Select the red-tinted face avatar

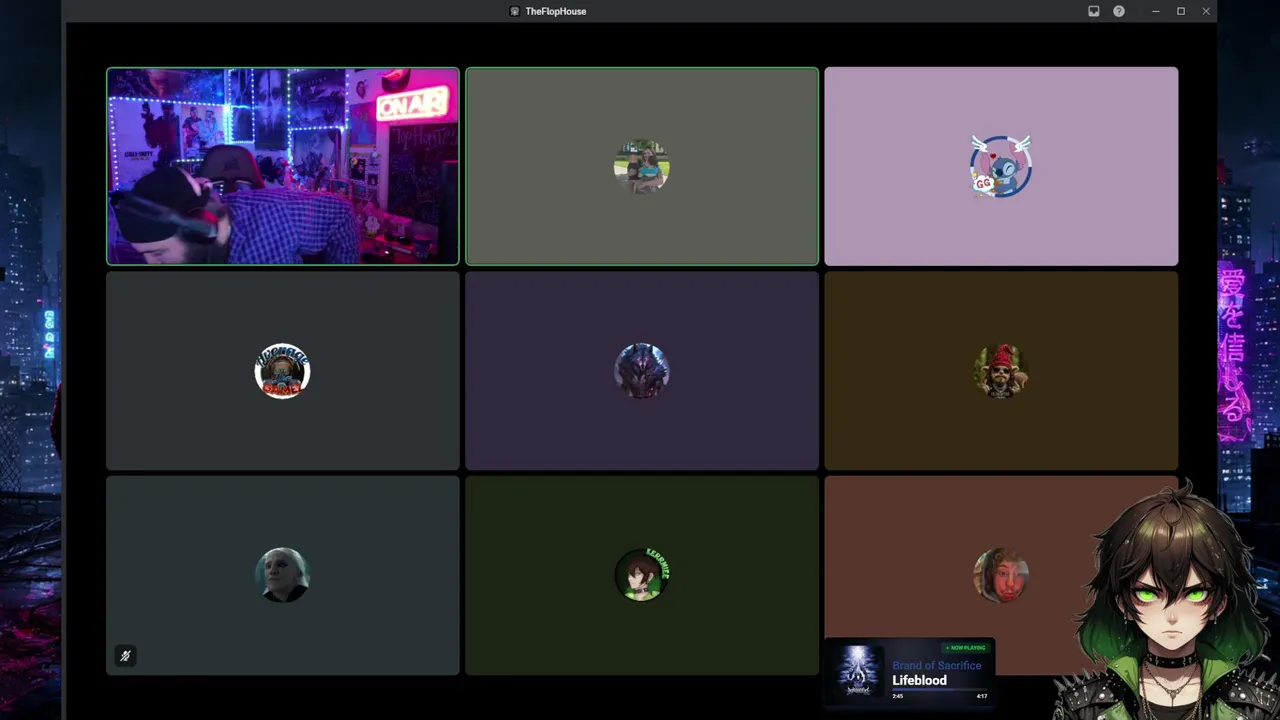point(1001,575)
